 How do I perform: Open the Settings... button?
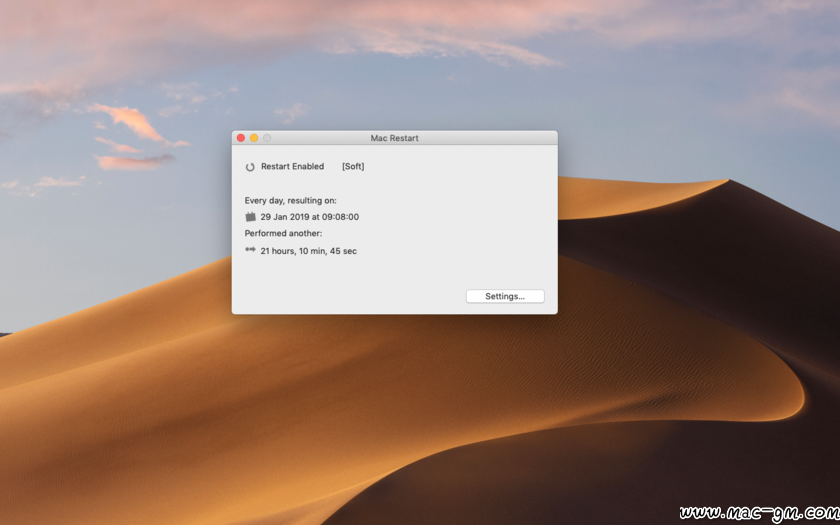click(505, 296)
